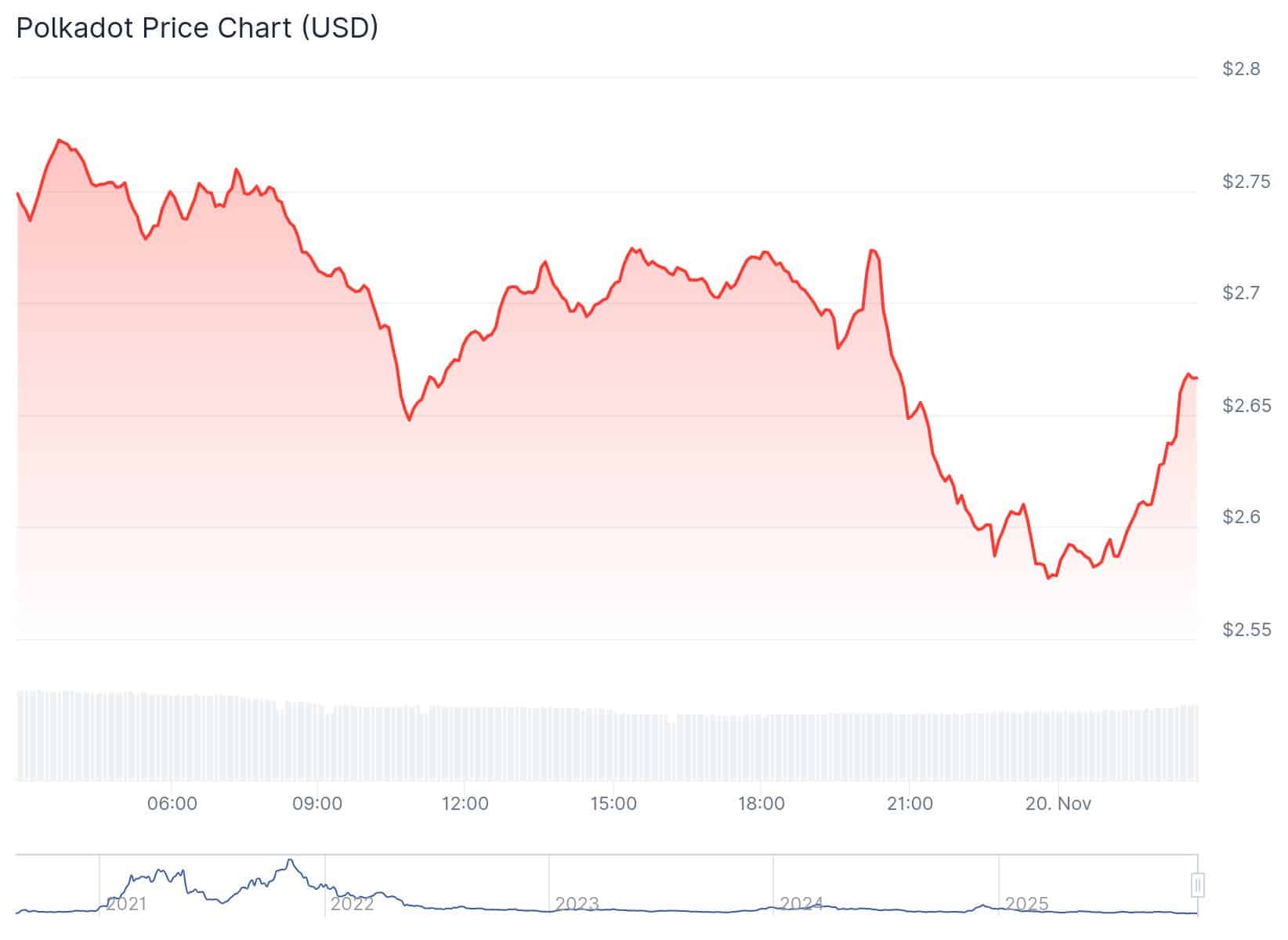
Task: Click the Polkadot Price Chart (USD) title
Action: [197, 28]
